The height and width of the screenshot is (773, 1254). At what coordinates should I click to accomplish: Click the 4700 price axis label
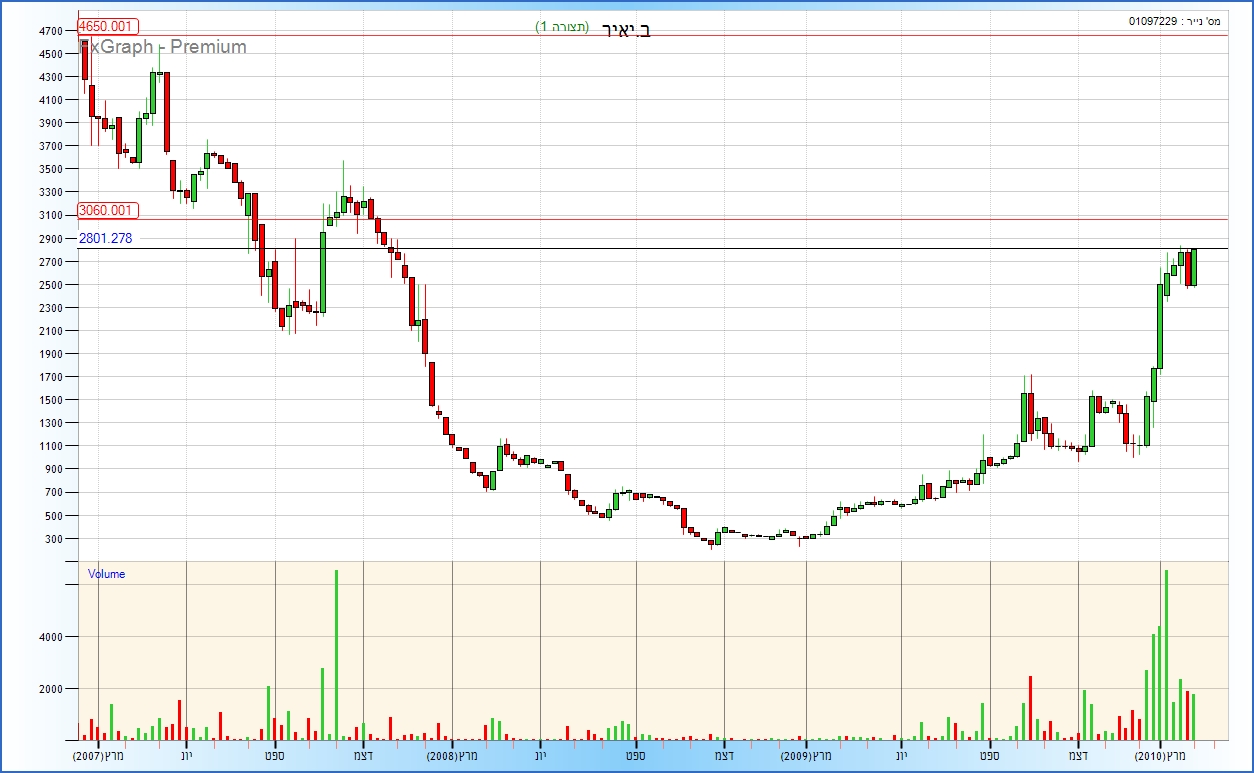51,31
